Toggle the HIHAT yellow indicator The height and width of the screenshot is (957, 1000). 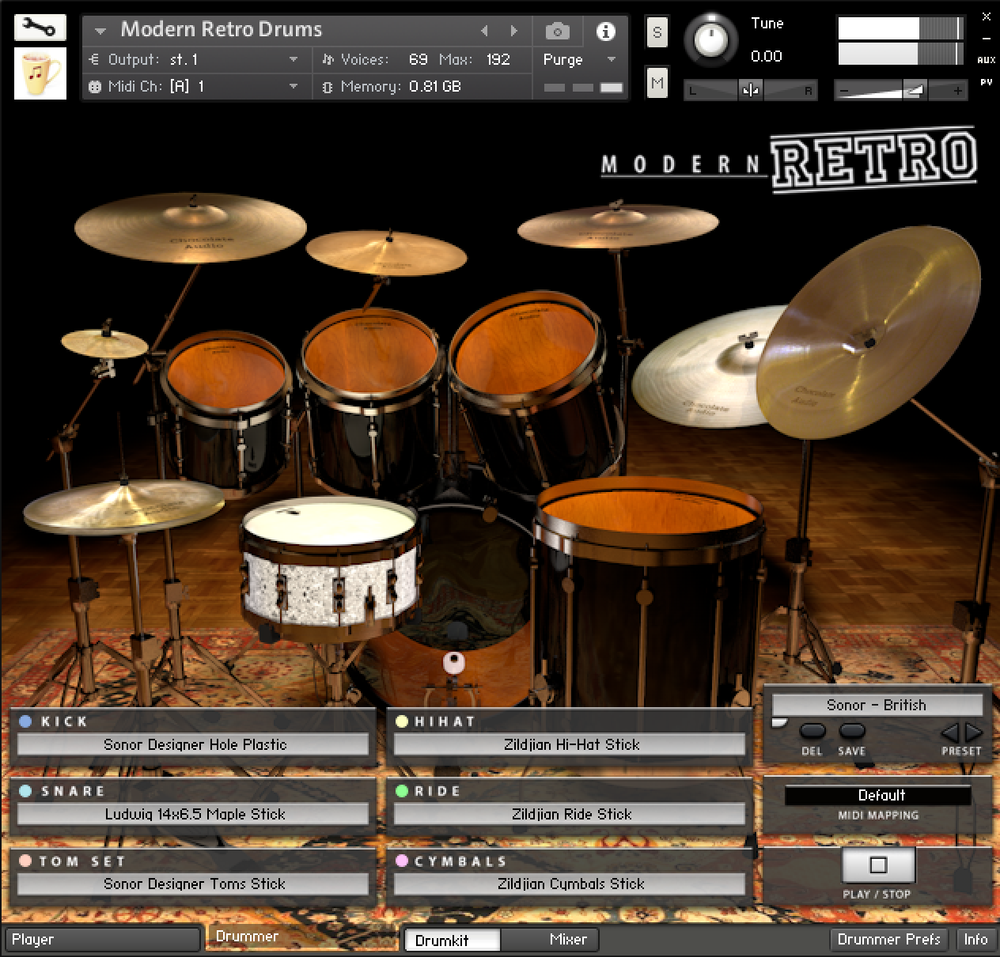(x=402, y=721)
